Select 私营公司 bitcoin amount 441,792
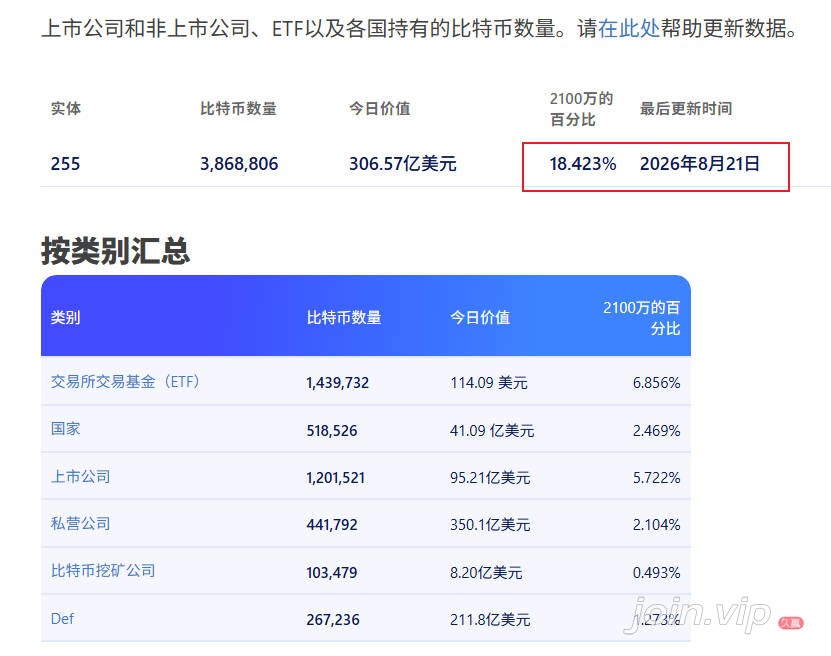The width and height of the screenshot is (831, 656). (x=332, y=525)
